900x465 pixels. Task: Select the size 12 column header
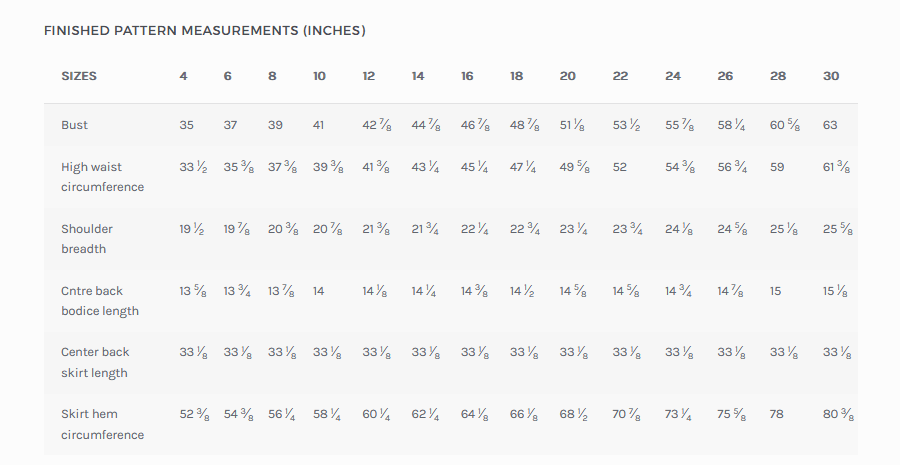coord(369,77)
